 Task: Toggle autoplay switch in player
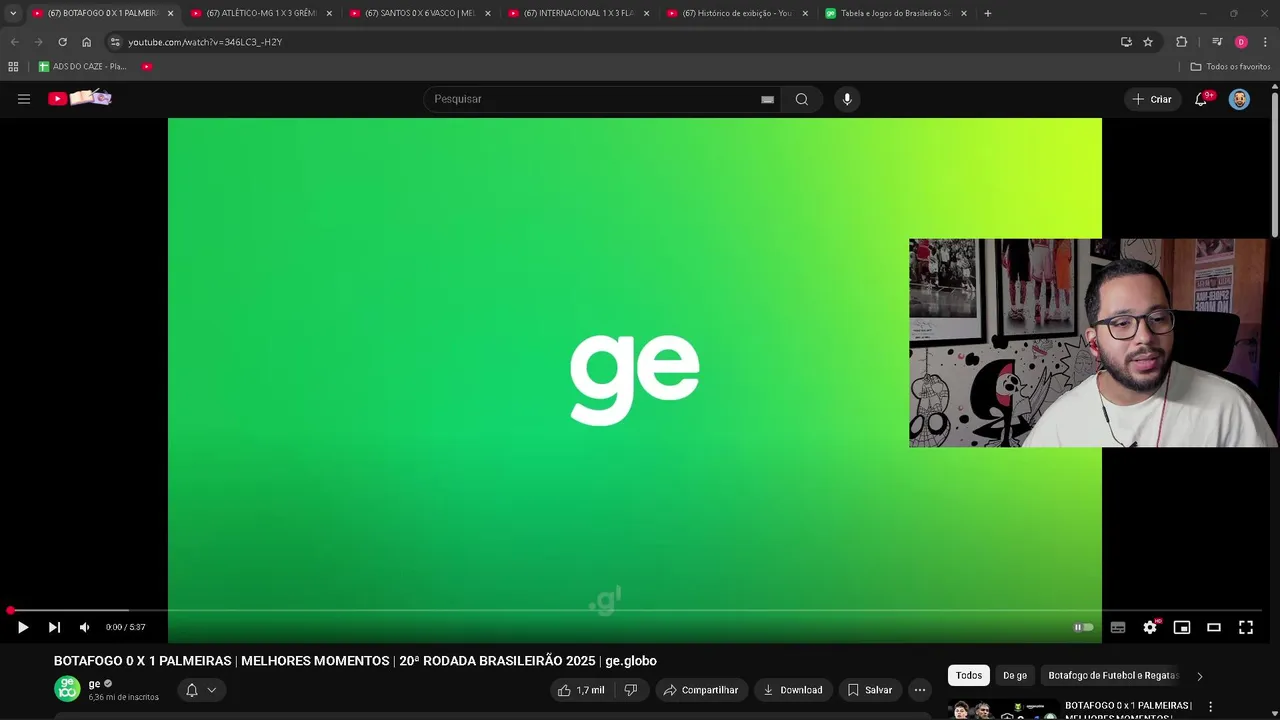tap(1084, 627)
